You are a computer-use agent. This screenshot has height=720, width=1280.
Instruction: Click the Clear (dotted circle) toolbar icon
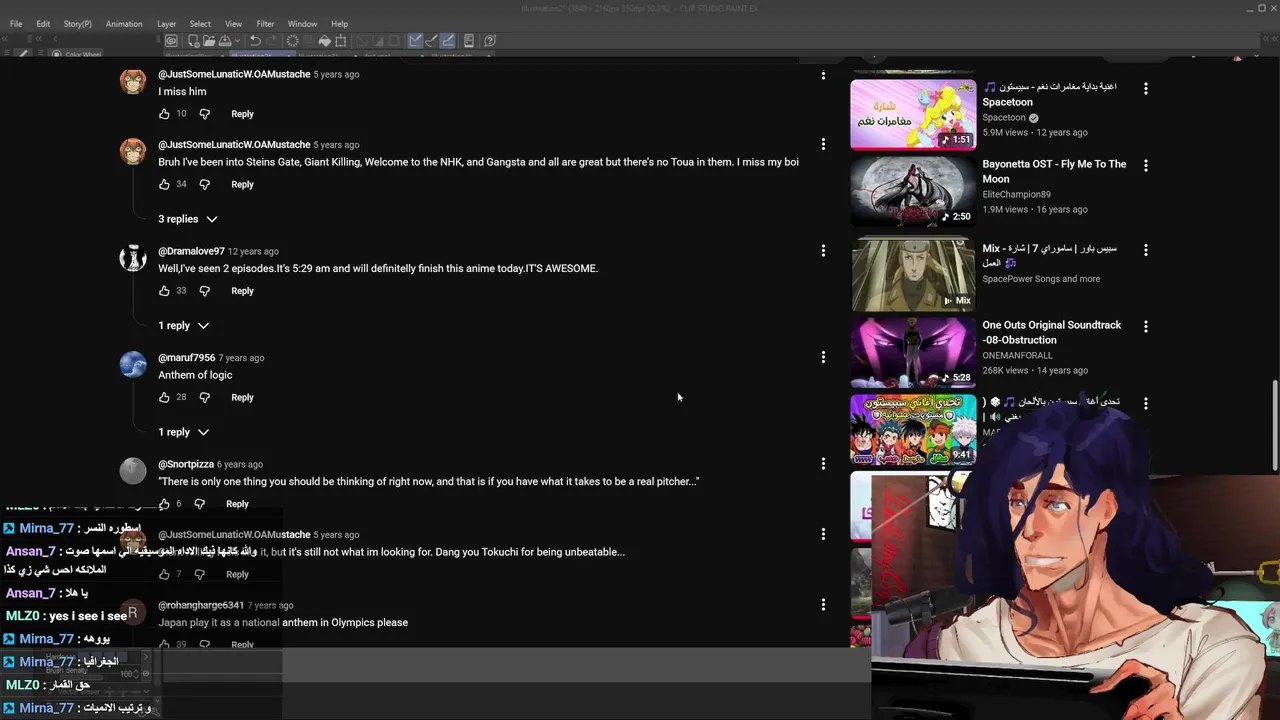(292, 41)
